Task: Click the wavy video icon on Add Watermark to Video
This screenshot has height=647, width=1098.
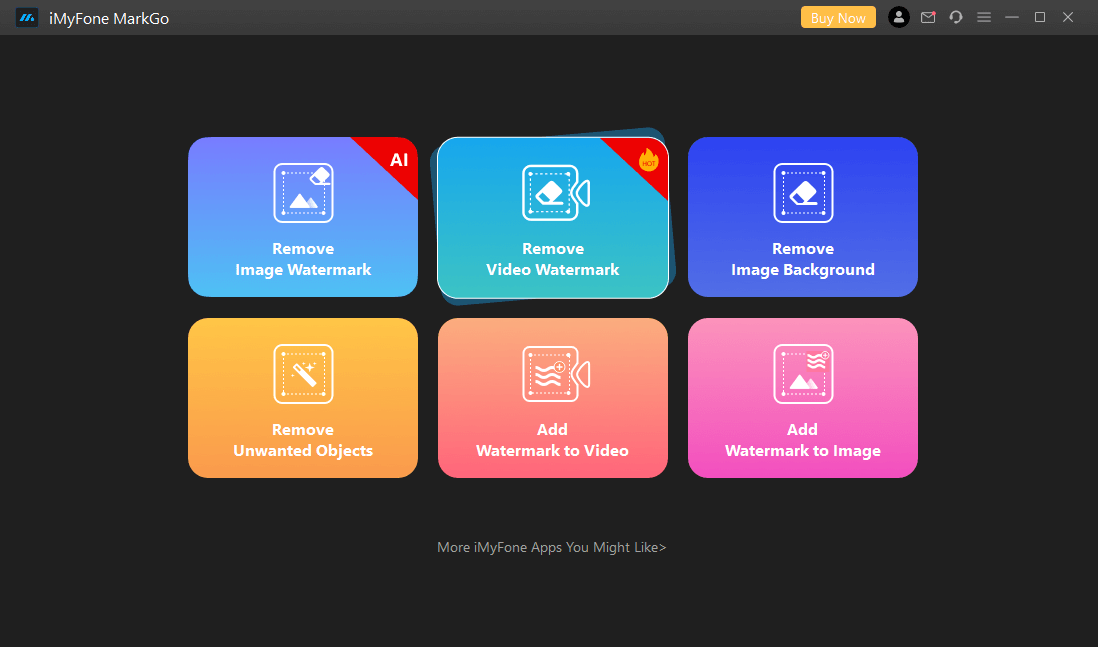Action: (556, 374)
